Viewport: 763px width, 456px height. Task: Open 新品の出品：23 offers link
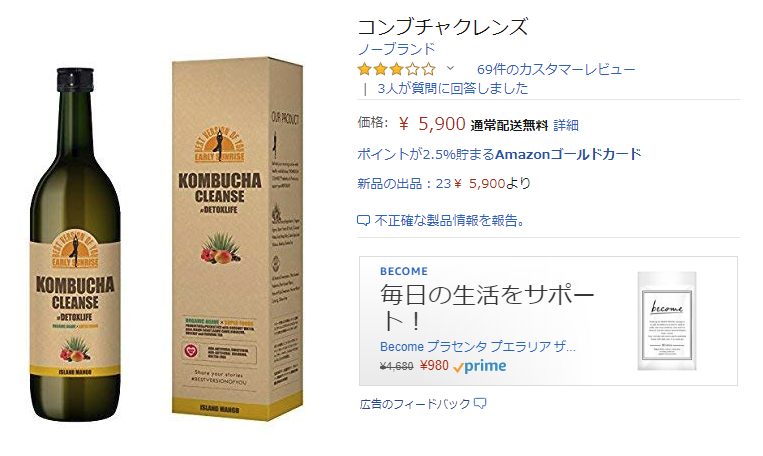click(404, 183)
